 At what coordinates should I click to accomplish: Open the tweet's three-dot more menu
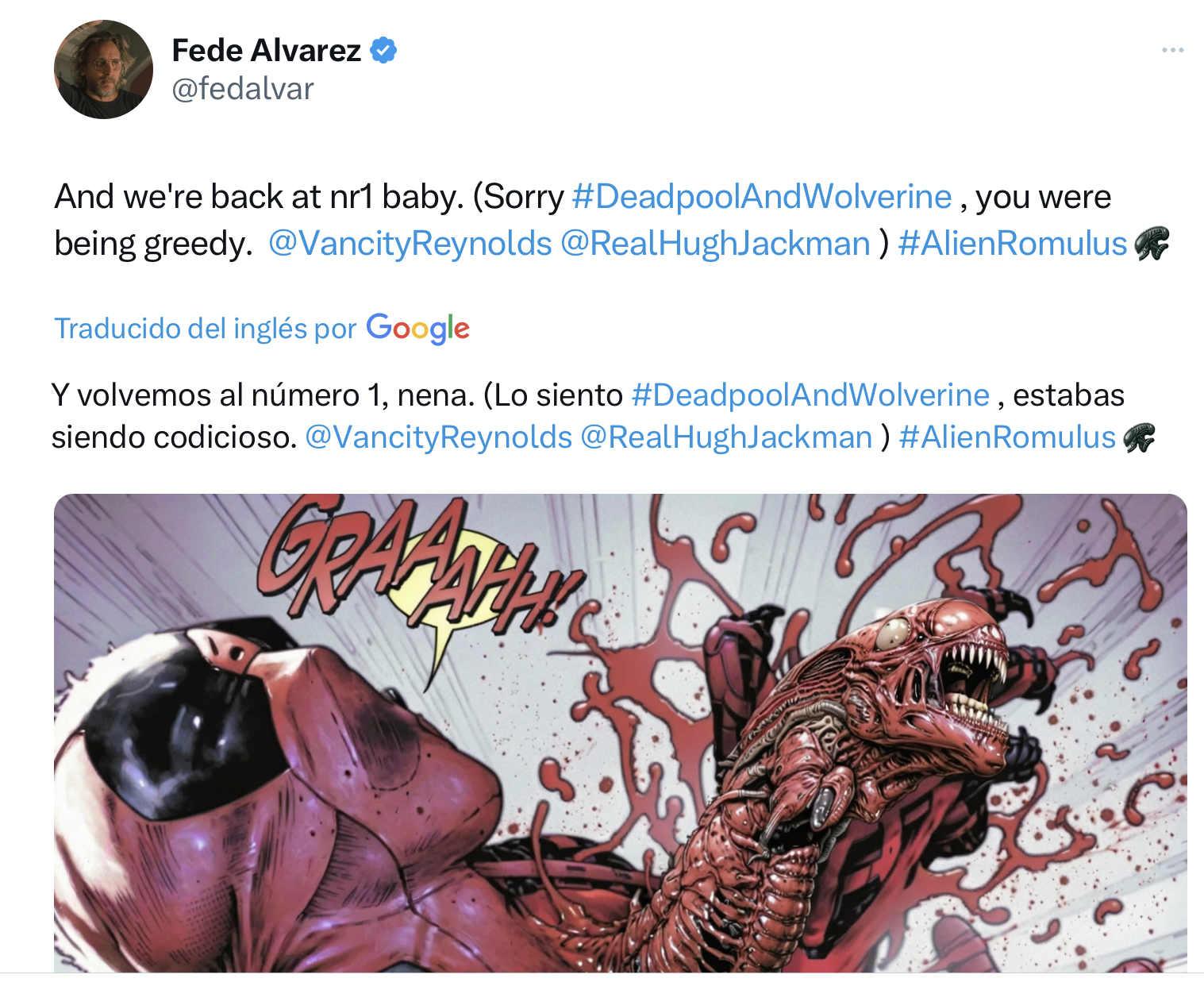[1172, 50]
